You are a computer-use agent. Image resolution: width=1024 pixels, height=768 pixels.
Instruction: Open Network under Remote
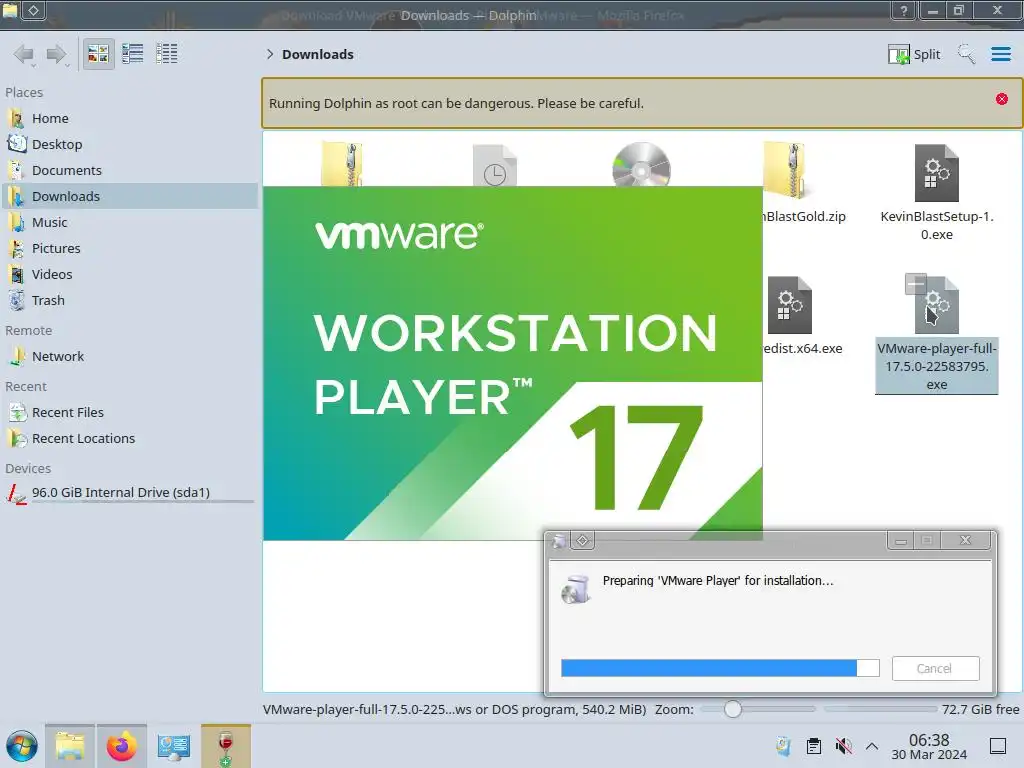point(131,357)
